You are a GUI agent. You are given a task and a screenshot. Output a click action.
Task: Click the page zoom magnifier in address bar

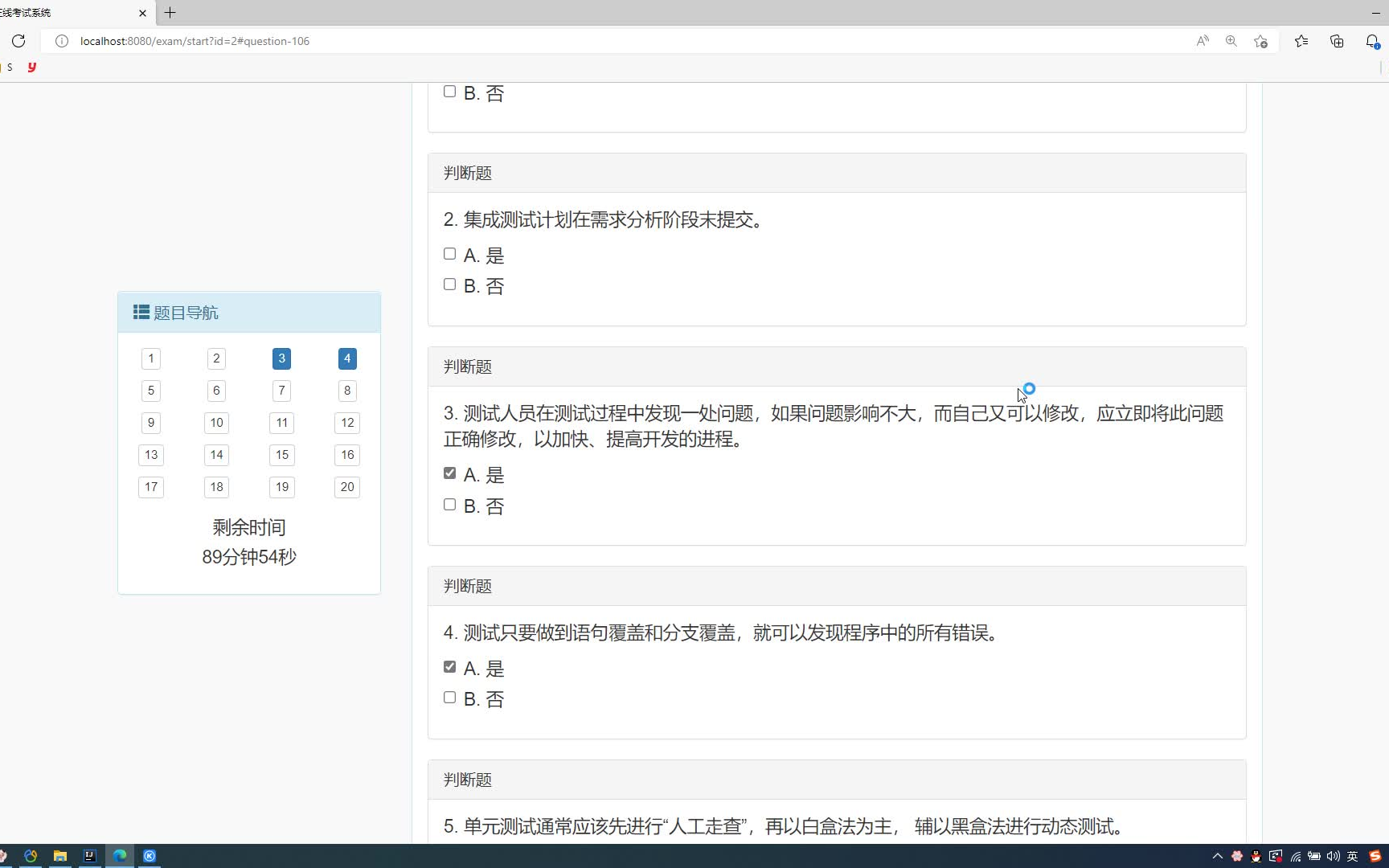click(x=1231, y=41)
